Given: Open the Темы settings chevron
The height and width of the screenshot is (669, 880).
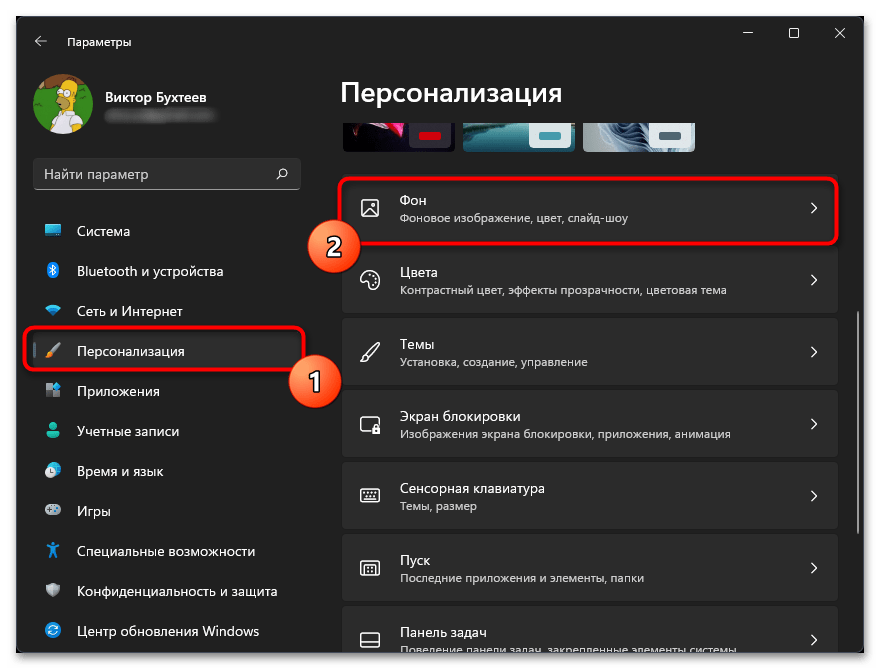Looking at the screenshot, I should (x=814, y=352).
